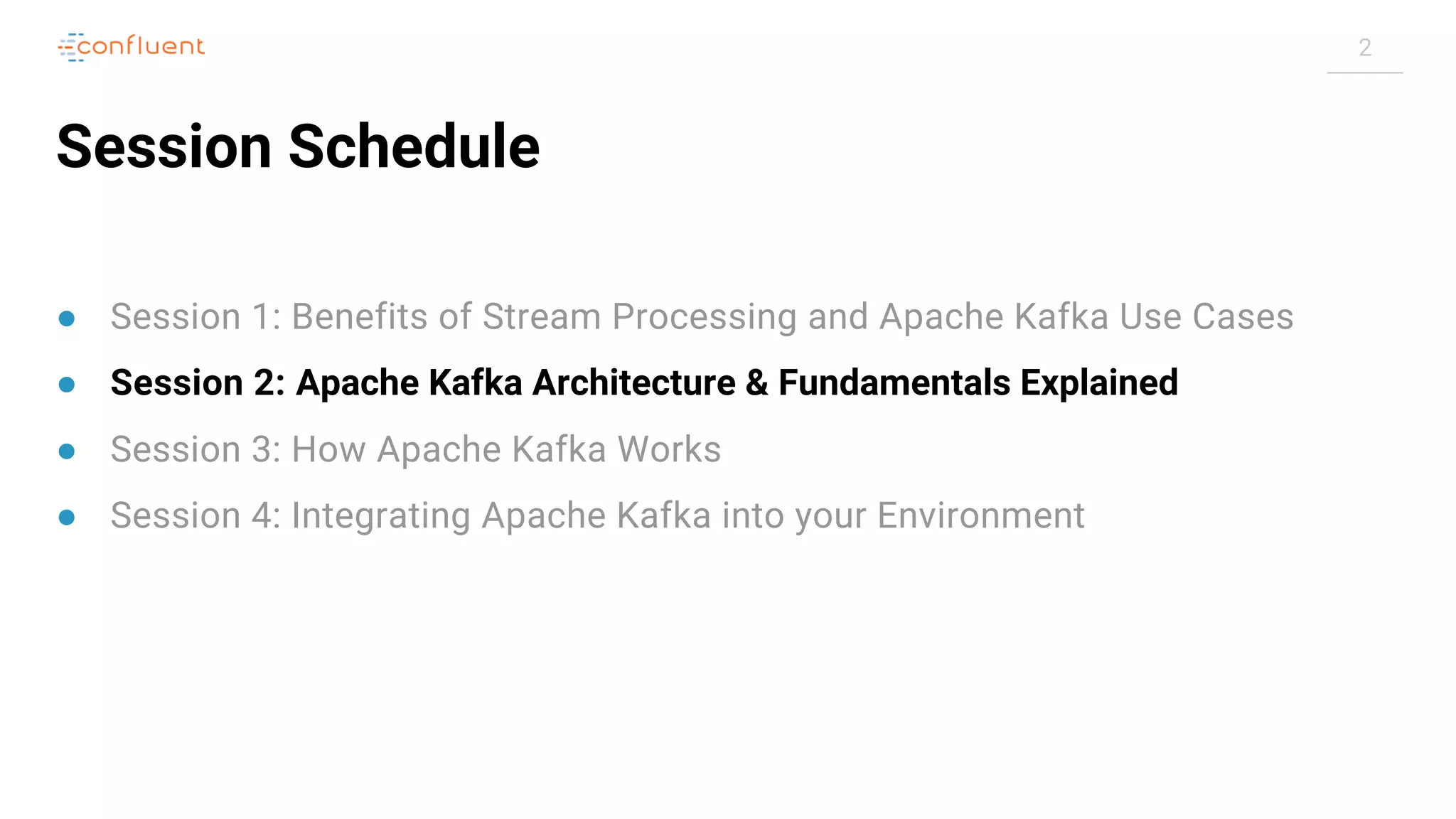
Task: Click the word 'Environment' in Session 4
Action: point(981,515)
